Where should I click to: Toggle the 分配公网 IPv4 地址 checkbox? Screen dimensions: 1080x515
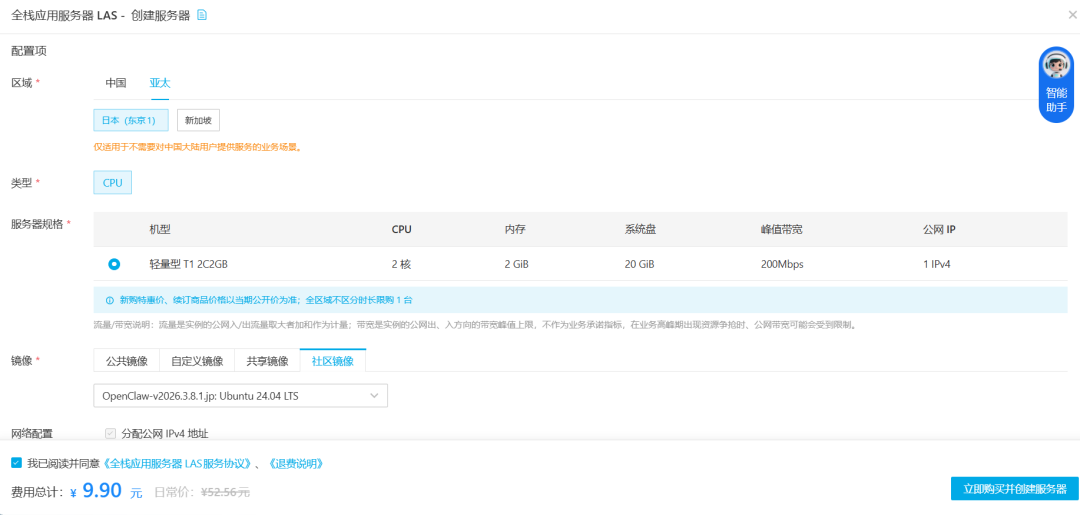coord(110,434)
